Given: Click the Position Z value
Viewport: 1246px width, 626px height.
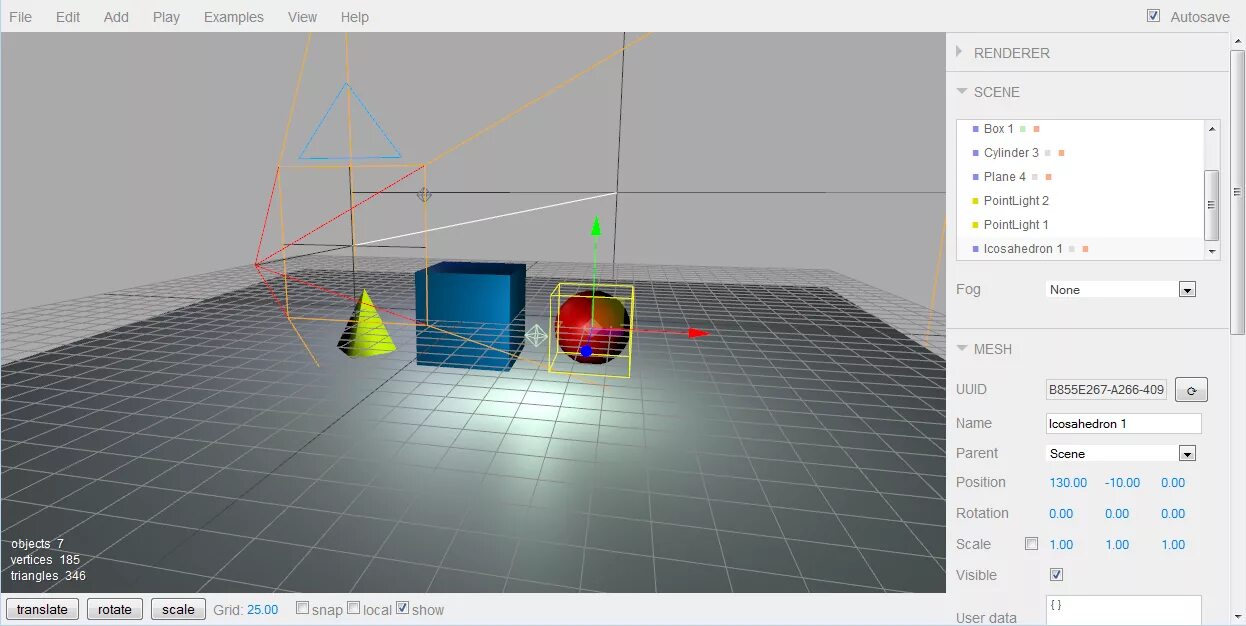Looking at the screenshot, I should pyautogui.click(x=1173, y=482).
